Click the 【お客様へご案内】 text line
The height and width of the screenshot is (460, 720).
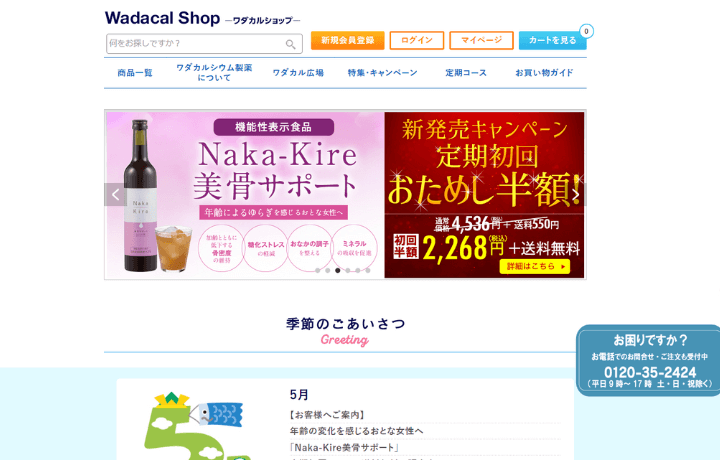point(327,415)
